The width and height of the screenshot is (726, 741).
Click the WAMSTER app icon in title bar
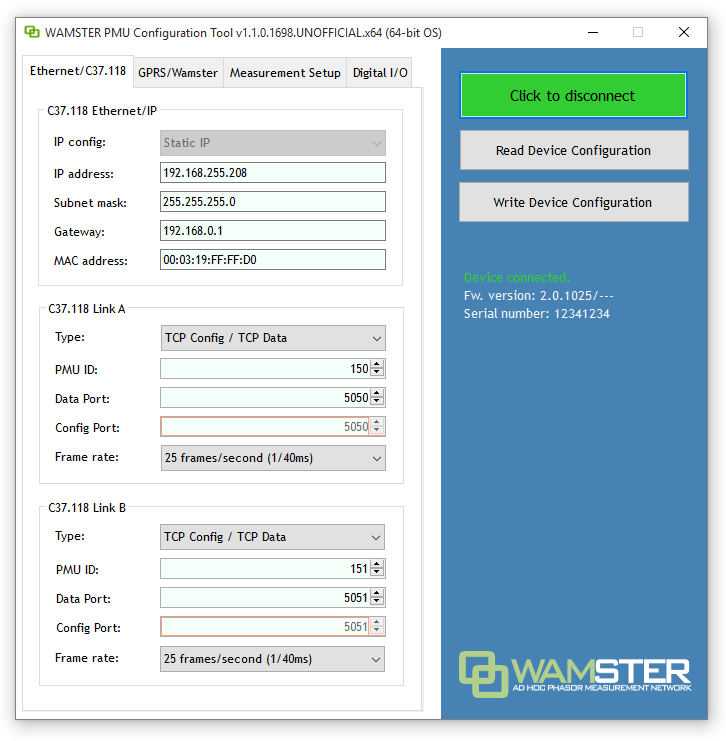pyautogui.click(x=32, y=32)
